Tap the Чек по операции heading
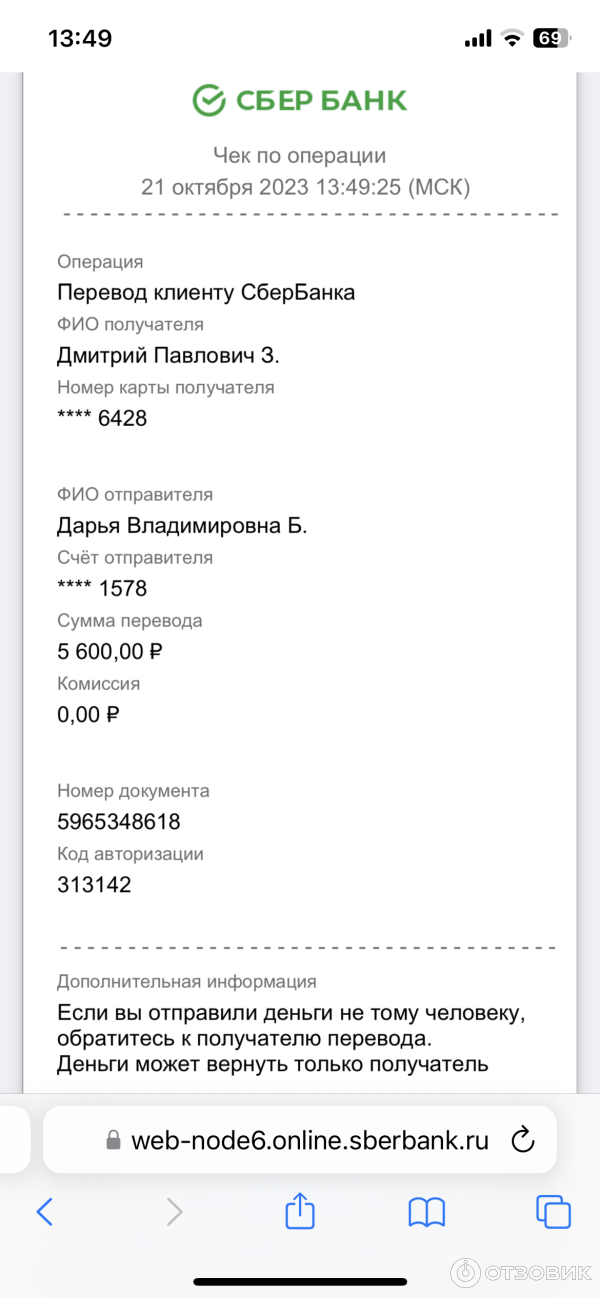The height and width of the screenshot is (1298, 600). tap(300, 155)
